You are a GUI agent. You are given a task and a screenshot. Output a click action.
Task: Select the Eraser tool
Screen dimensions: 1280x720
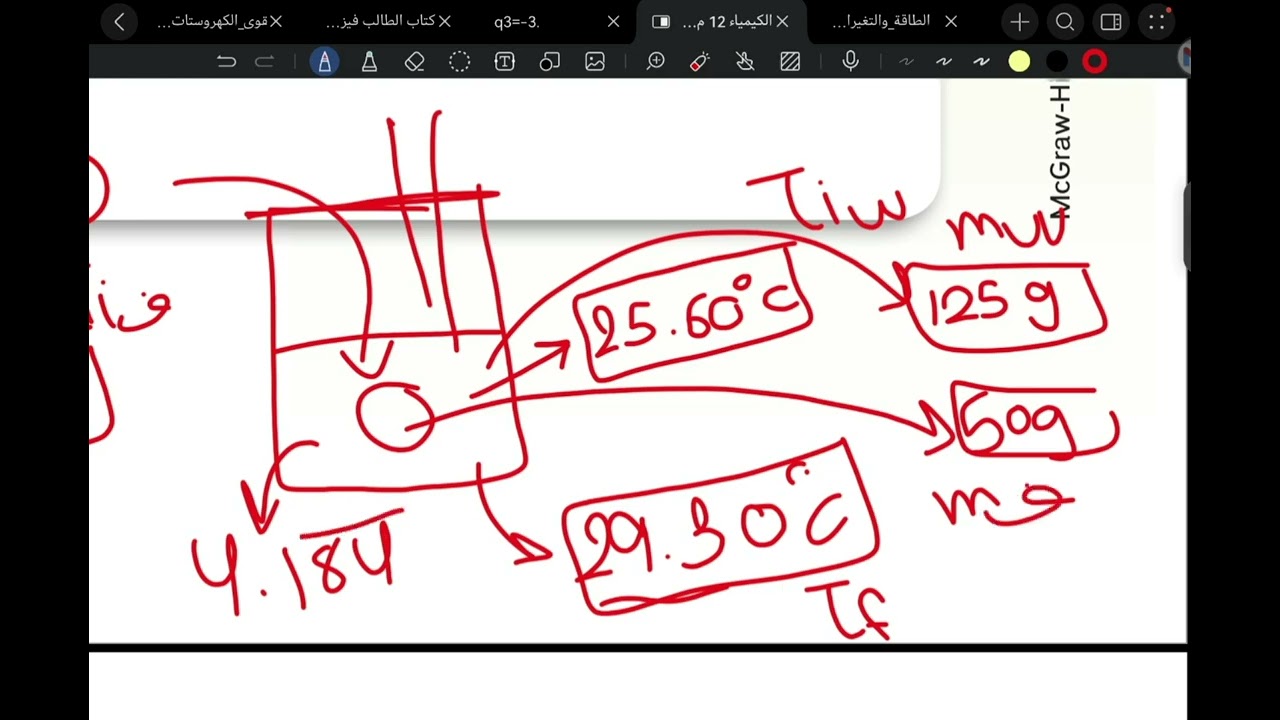(x=415, y=62)
